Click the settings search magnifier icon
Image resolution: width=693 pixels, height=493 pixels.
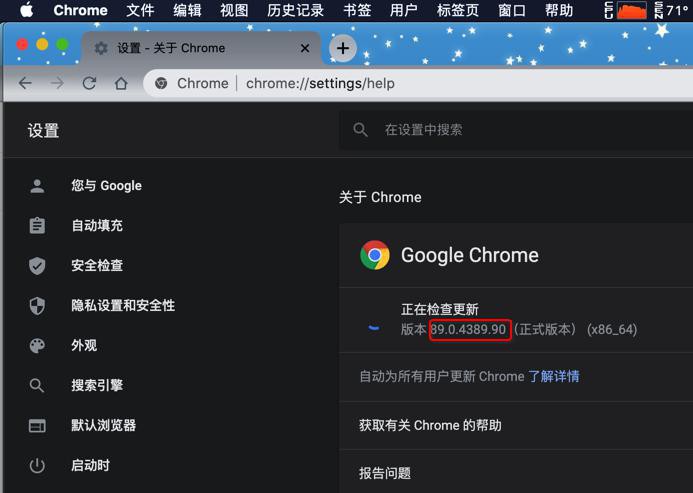click(x=360, y=130)
